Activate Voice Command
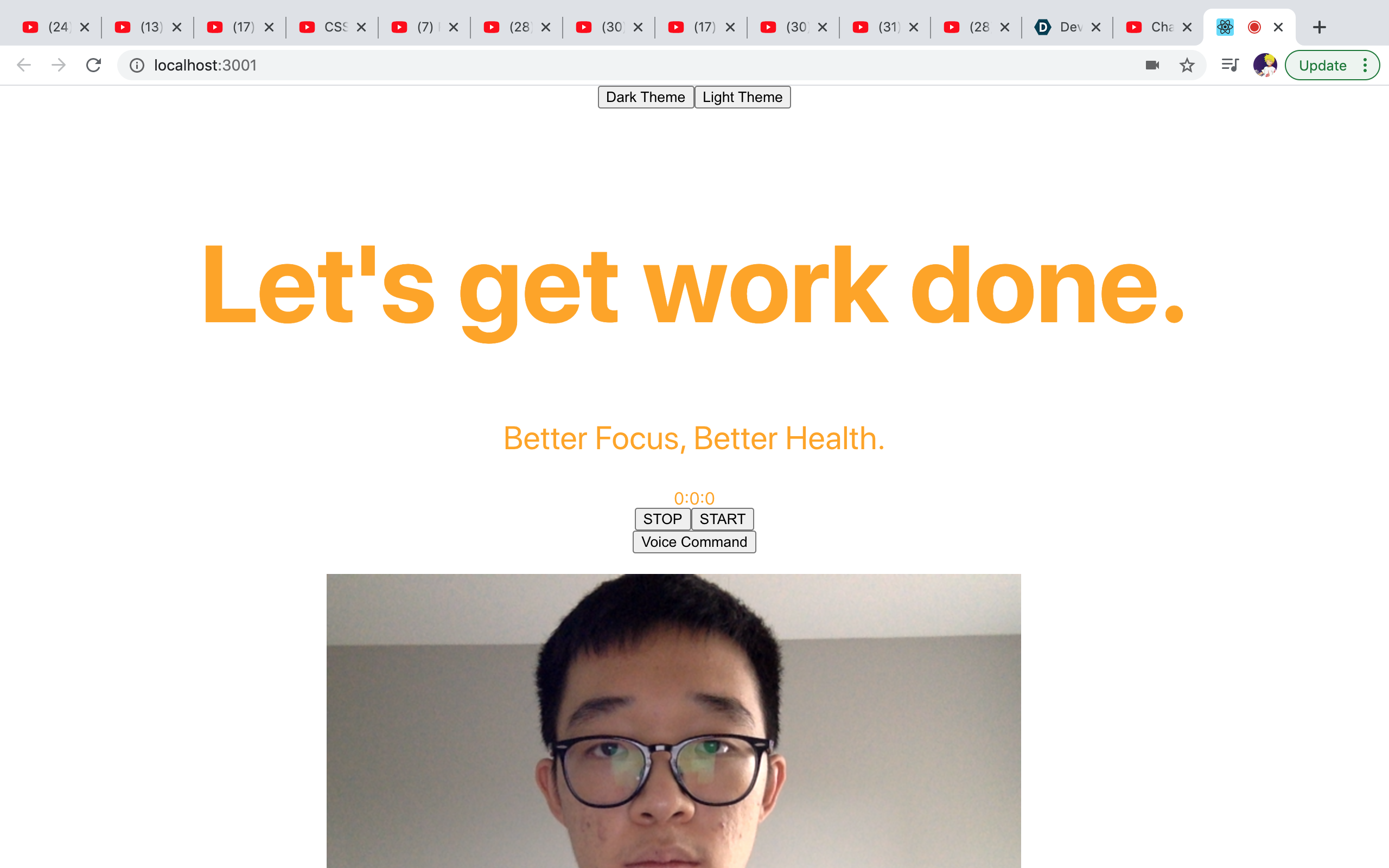Image resolution: width=1389 pixels, height=868 pixels. [x=694, y=542]
